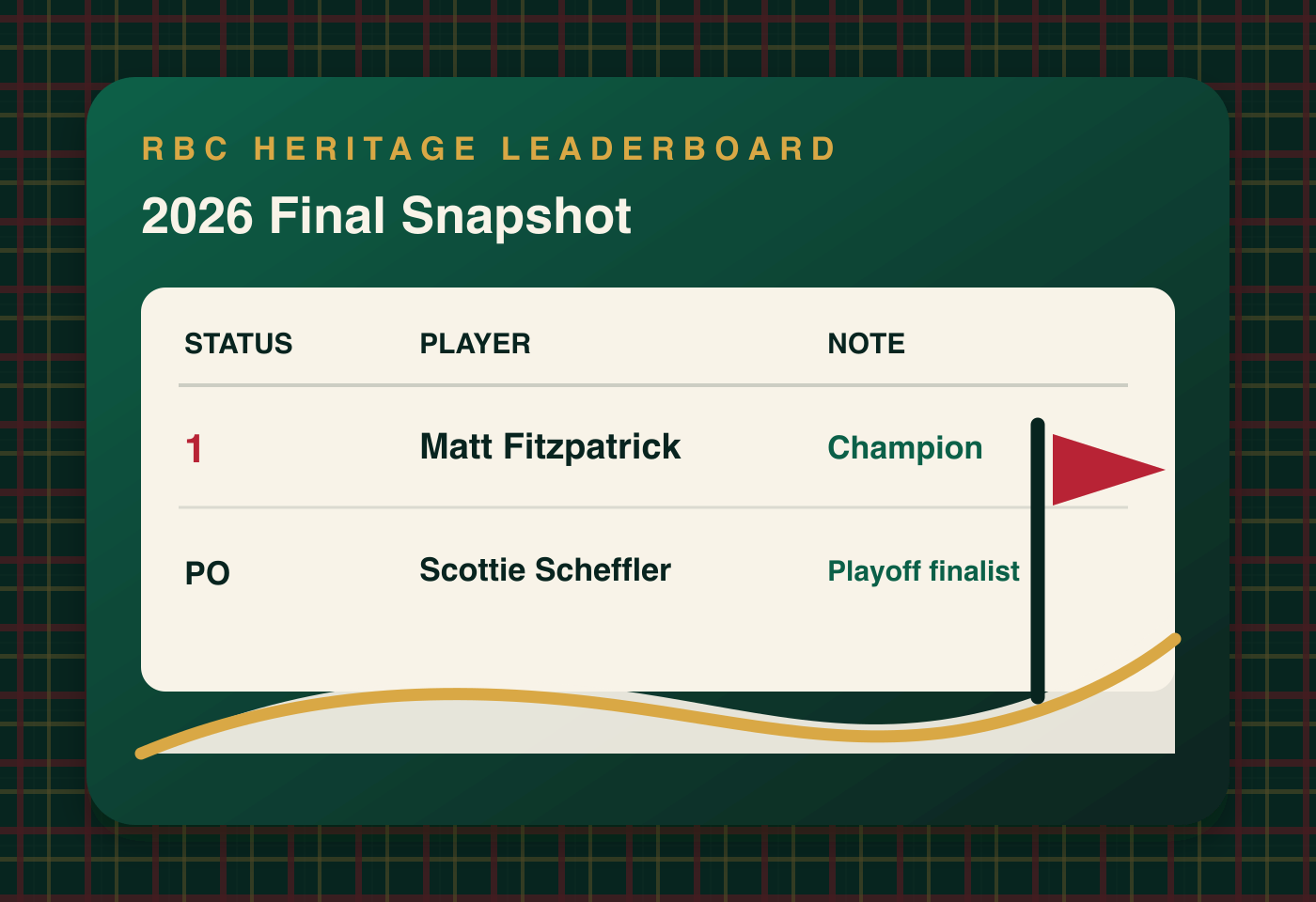The width and height of the screenshot is (1316, 902).
Task: Click 2026 in the white title
Action: pyautogui.click(x=197, y=216)
